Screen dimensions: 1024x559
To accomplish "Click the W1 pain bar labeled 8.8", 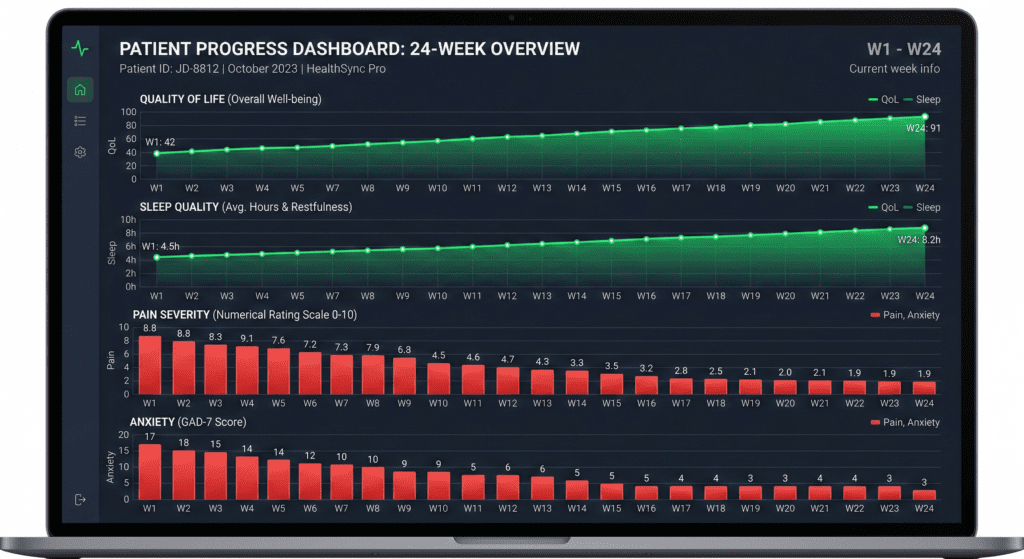I will [150, 366].
